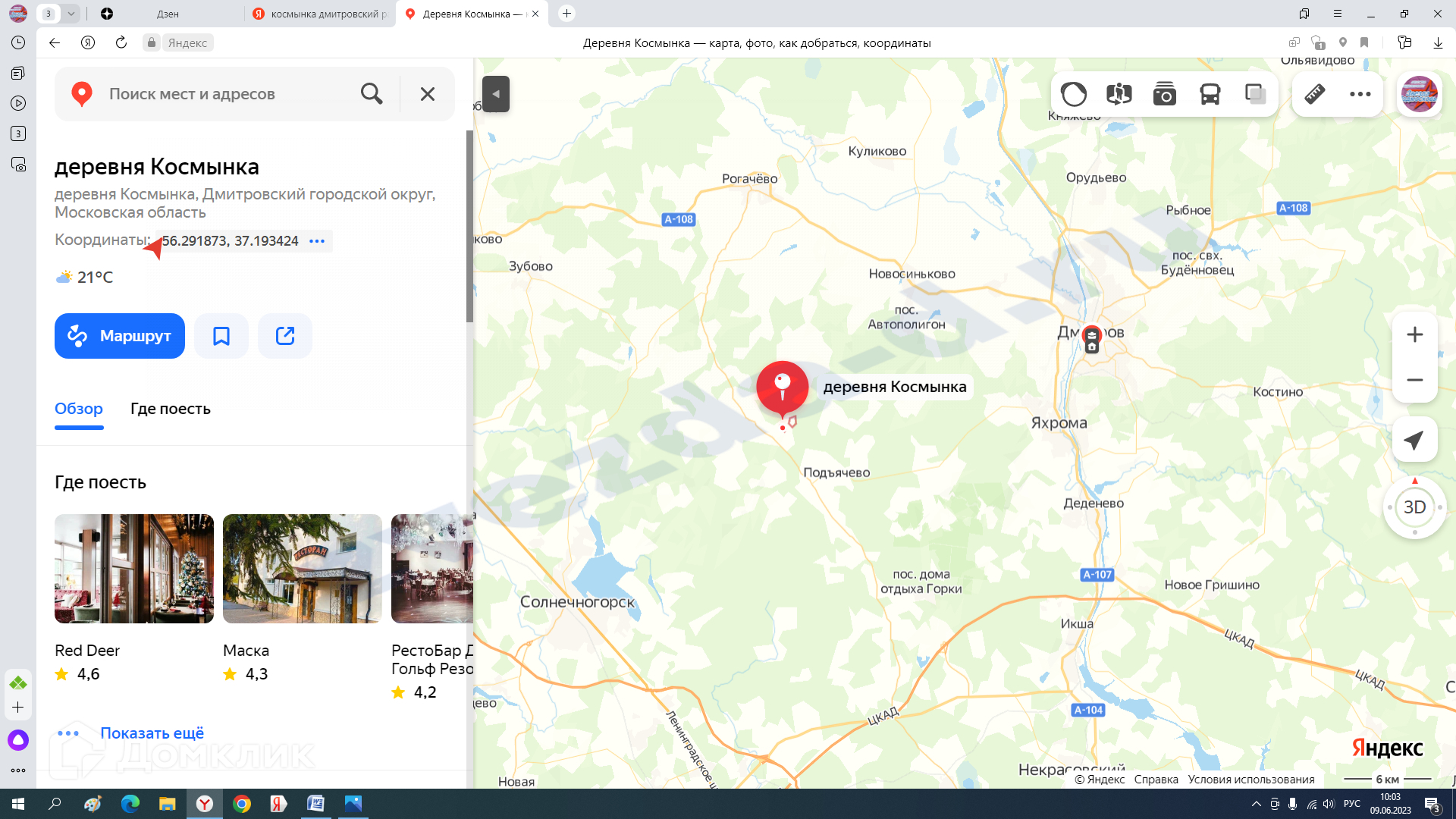
Task: Zoom in the map with plus
Action: click(1414, 334)
